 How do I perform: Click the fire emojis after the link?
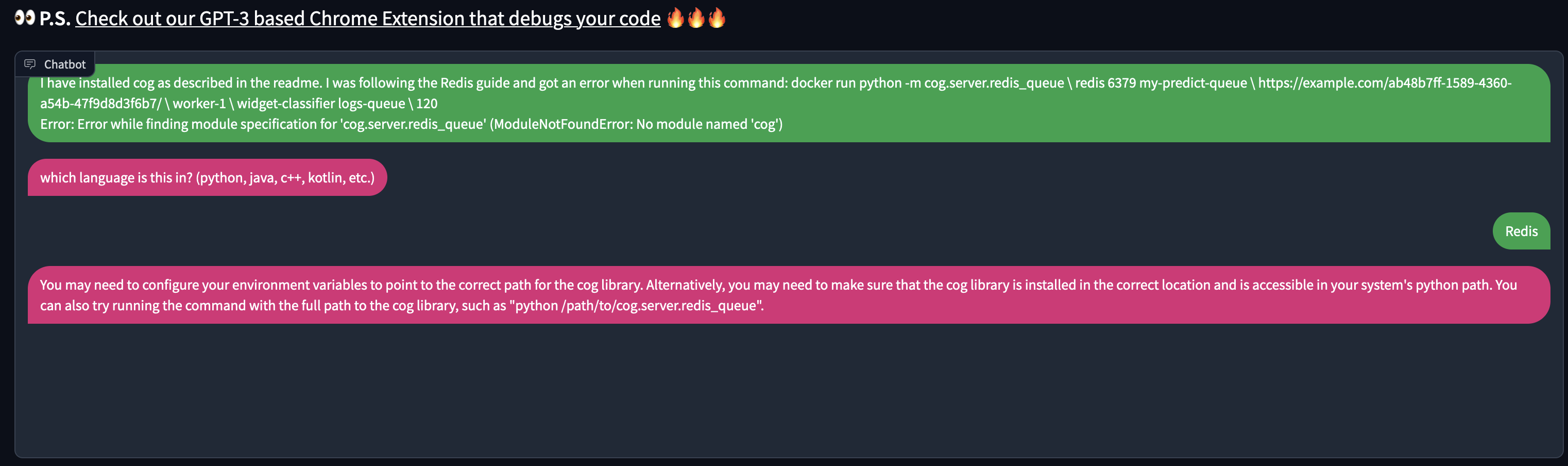[x=696, y=18]
